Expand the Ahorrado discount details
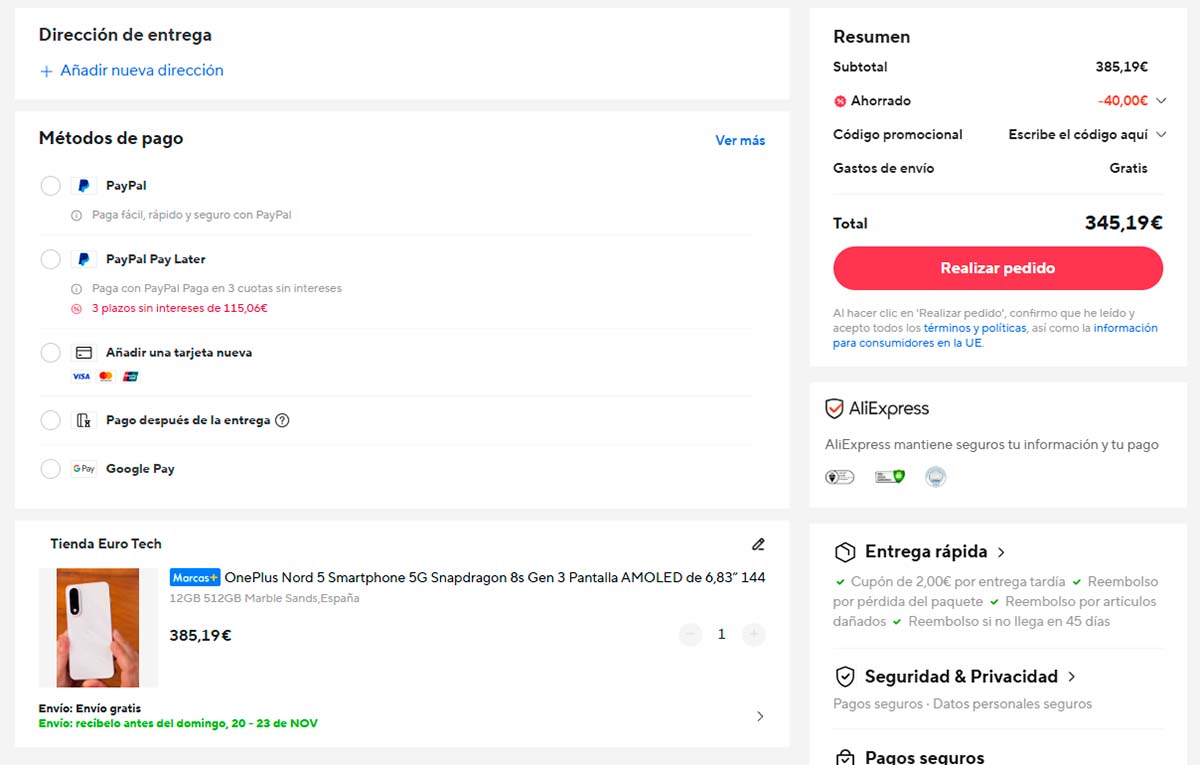Image resolution: width=1200 pixels, height=765 pixels. point(1161,100)
